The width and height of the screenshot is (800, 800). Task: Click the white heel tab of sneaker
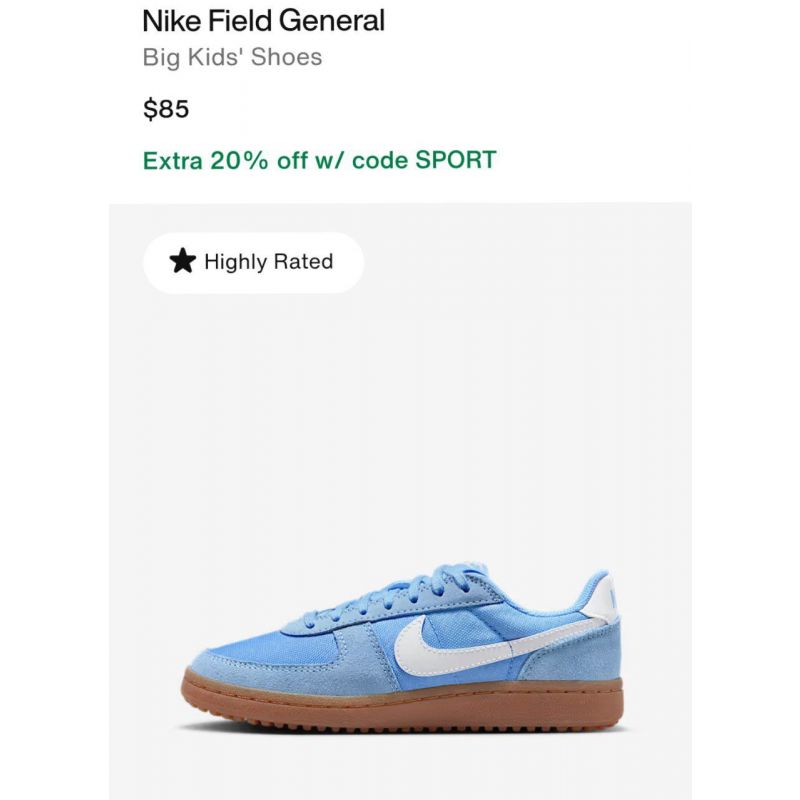coord(602,596)
